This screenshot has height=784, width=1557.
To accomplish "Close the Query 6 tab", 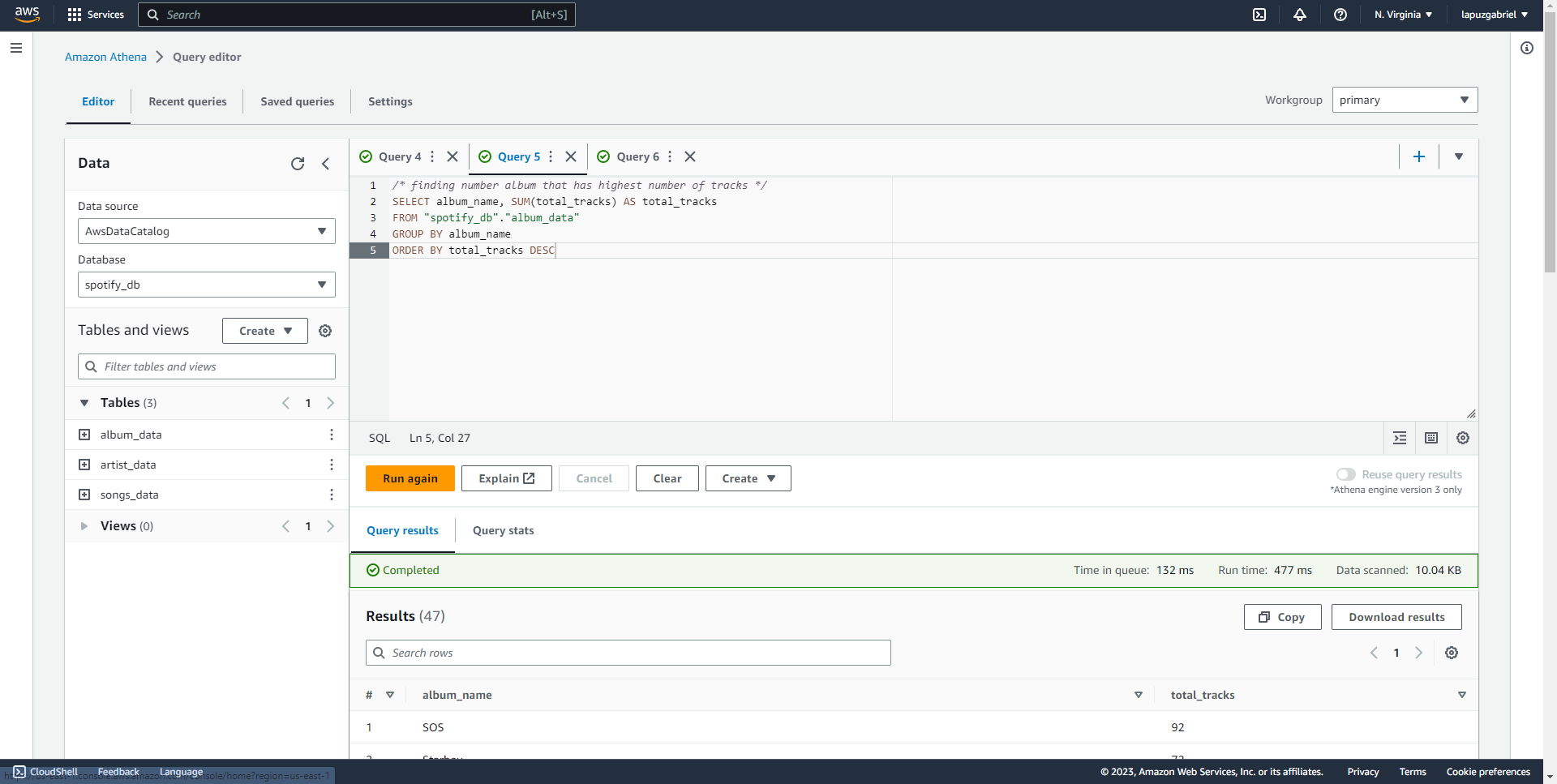I will [690, 156].
